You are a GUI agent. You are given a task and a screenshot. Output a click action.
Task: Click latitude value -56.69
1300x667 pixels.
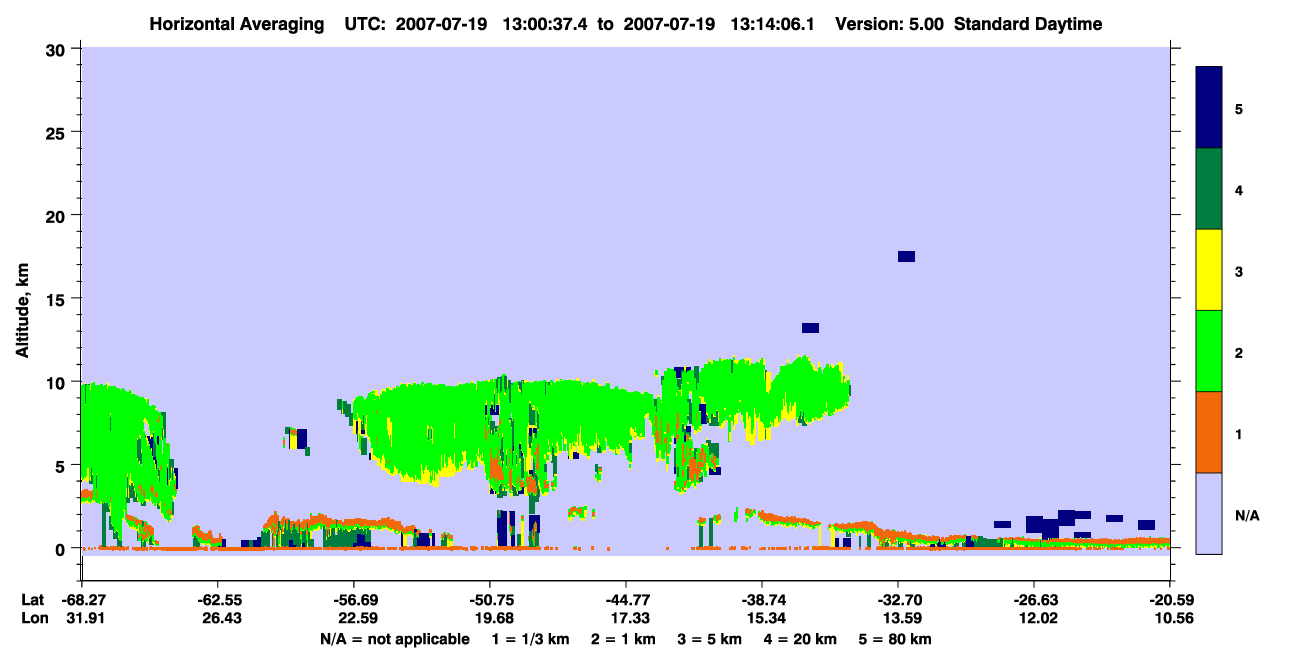click(x=354, y=600)
